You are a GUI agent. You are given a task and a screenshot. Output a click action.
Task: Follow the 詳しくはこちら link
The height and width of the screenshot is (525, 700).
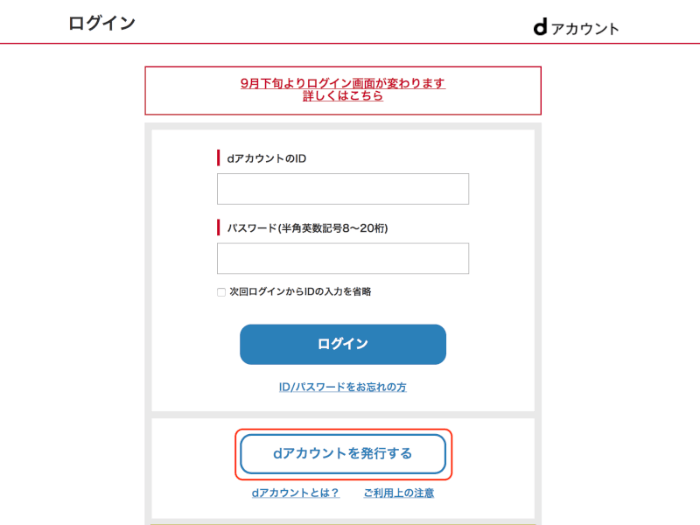pos(342,97)
